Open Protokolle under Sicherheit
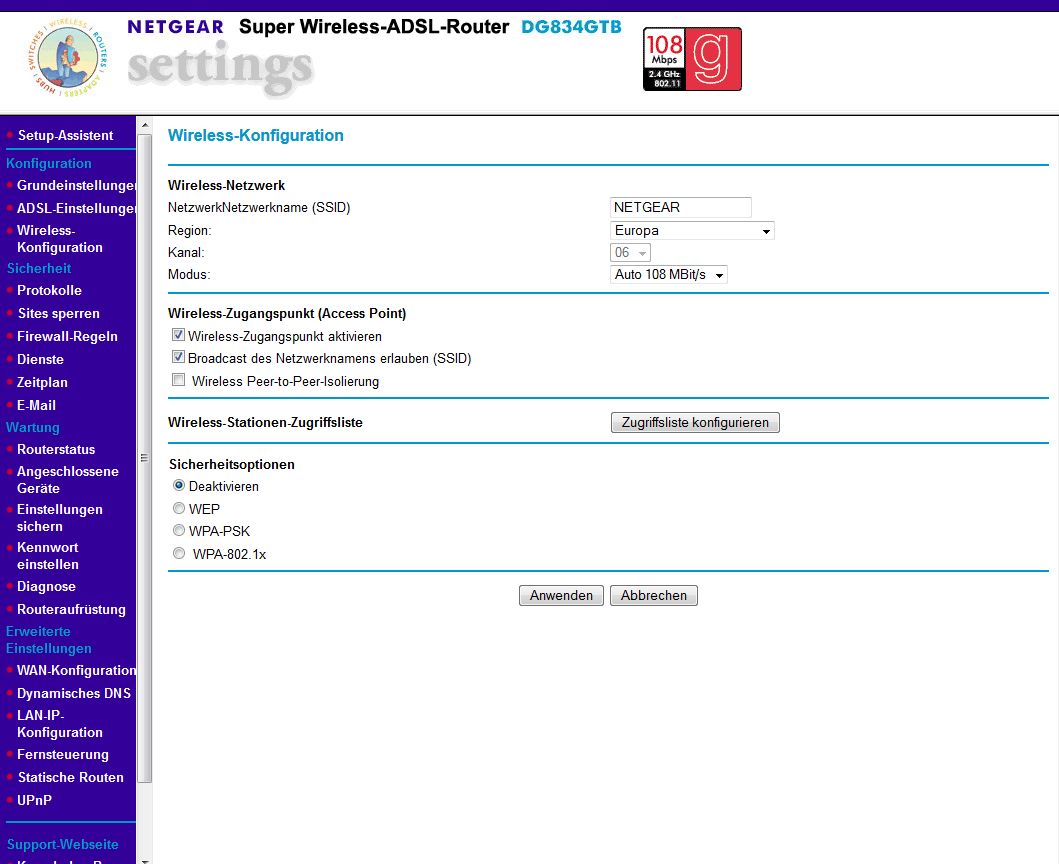 pos(49,290)
